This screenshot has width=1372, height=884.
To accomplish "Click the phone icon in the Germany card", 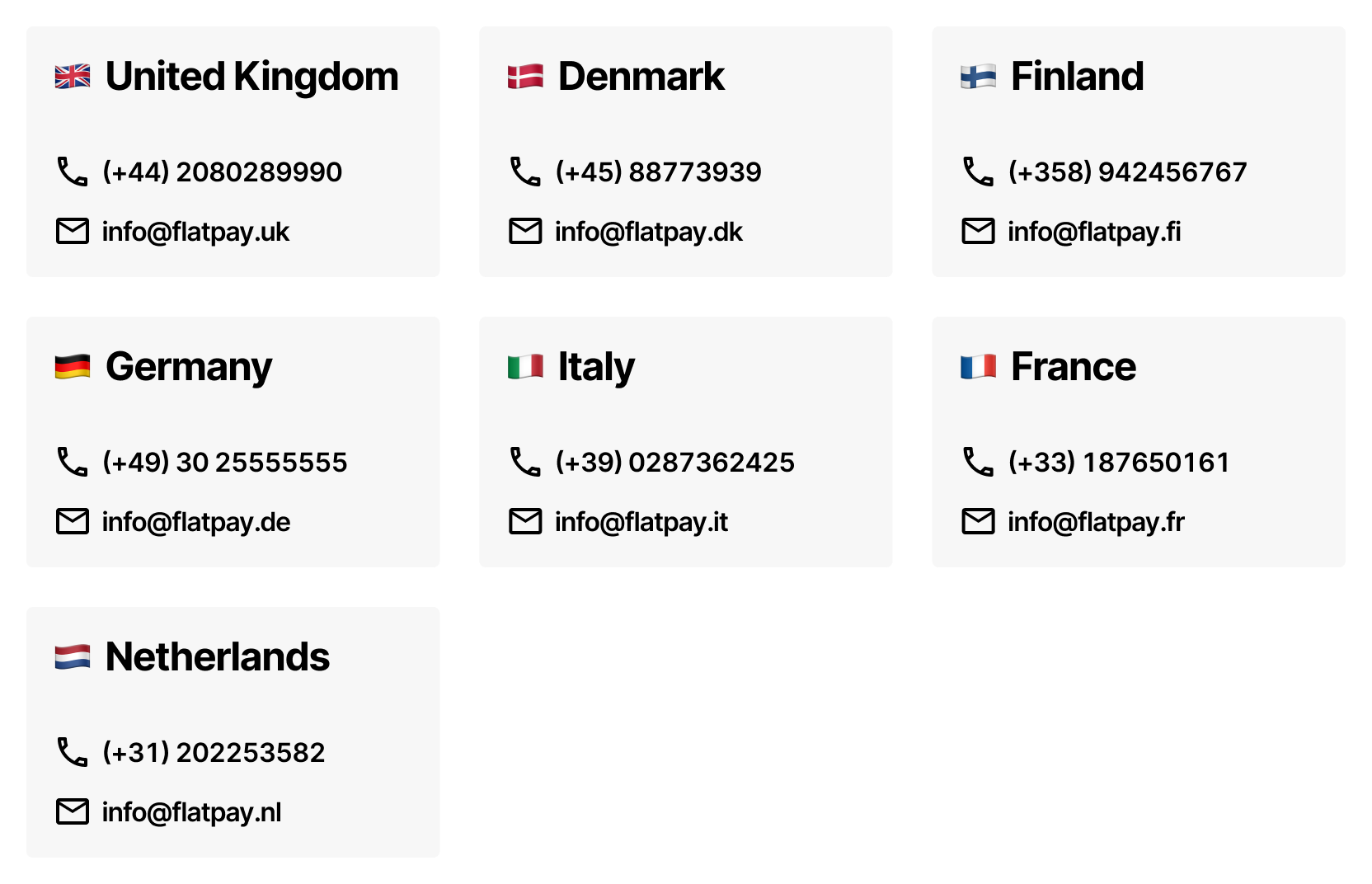I will click(x=73, y=462).
